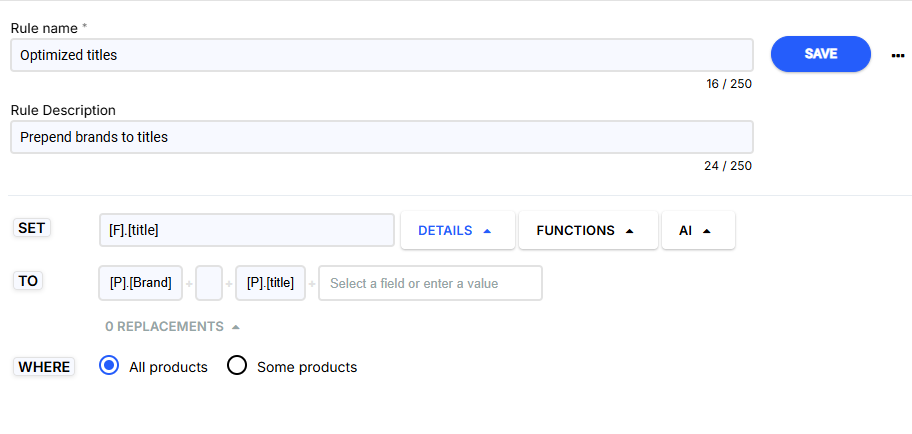This screenshot has height=434, width=912.
Task: Click the [P].[title] value chip
Action: [270, 283]
